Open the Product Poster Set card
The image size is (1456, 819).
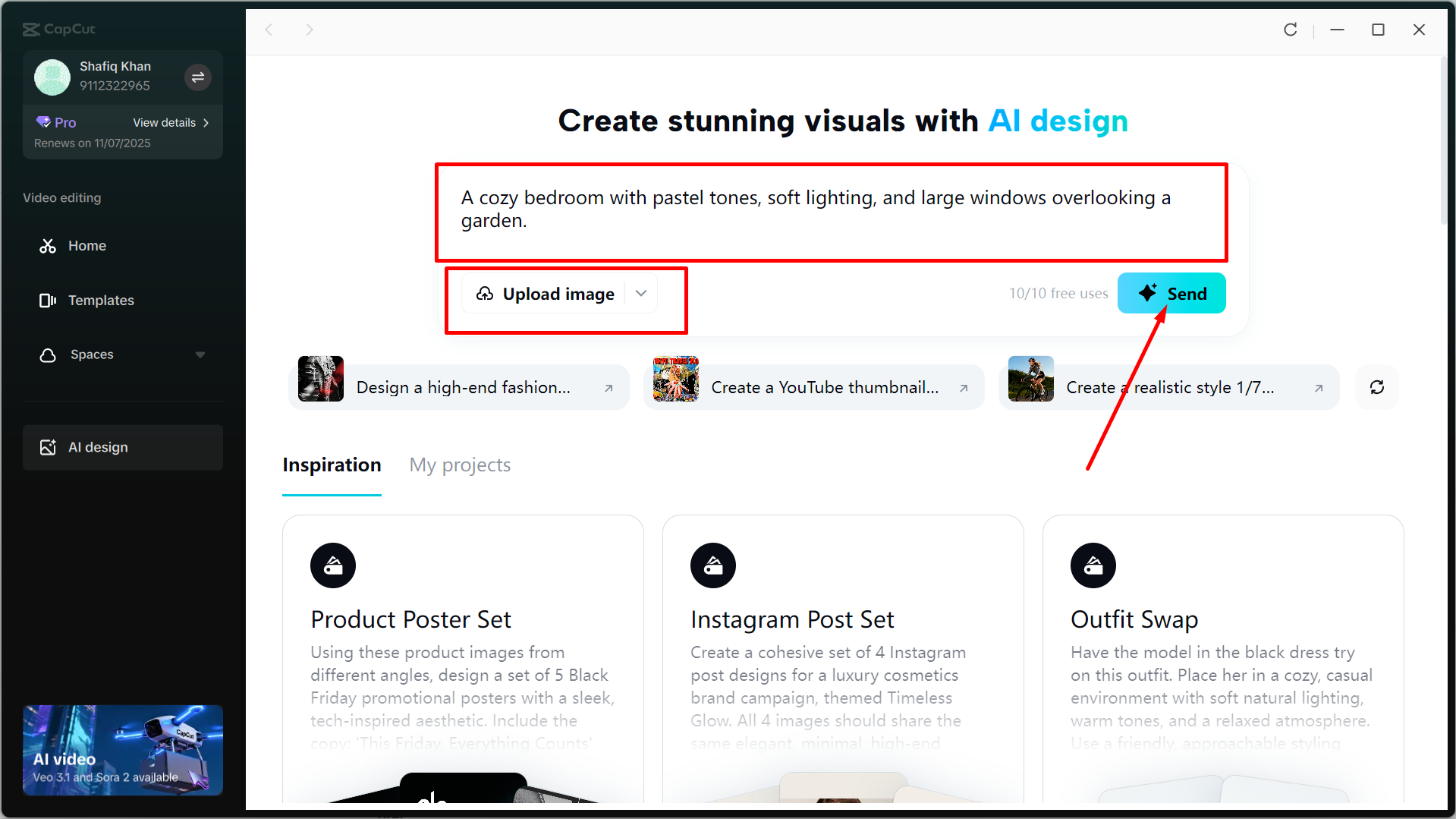[463, 659]
